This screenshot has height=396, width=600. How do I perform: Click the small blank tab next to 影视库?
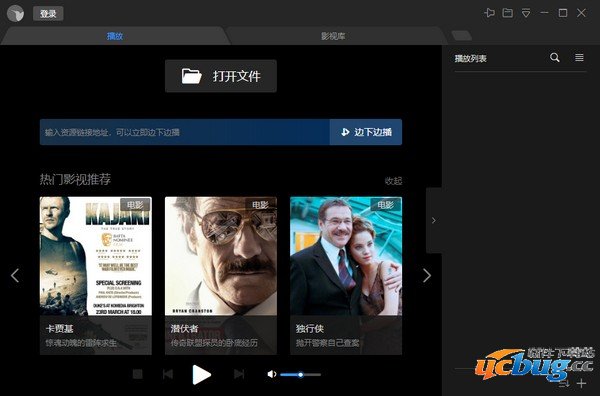tap(461, 36)
